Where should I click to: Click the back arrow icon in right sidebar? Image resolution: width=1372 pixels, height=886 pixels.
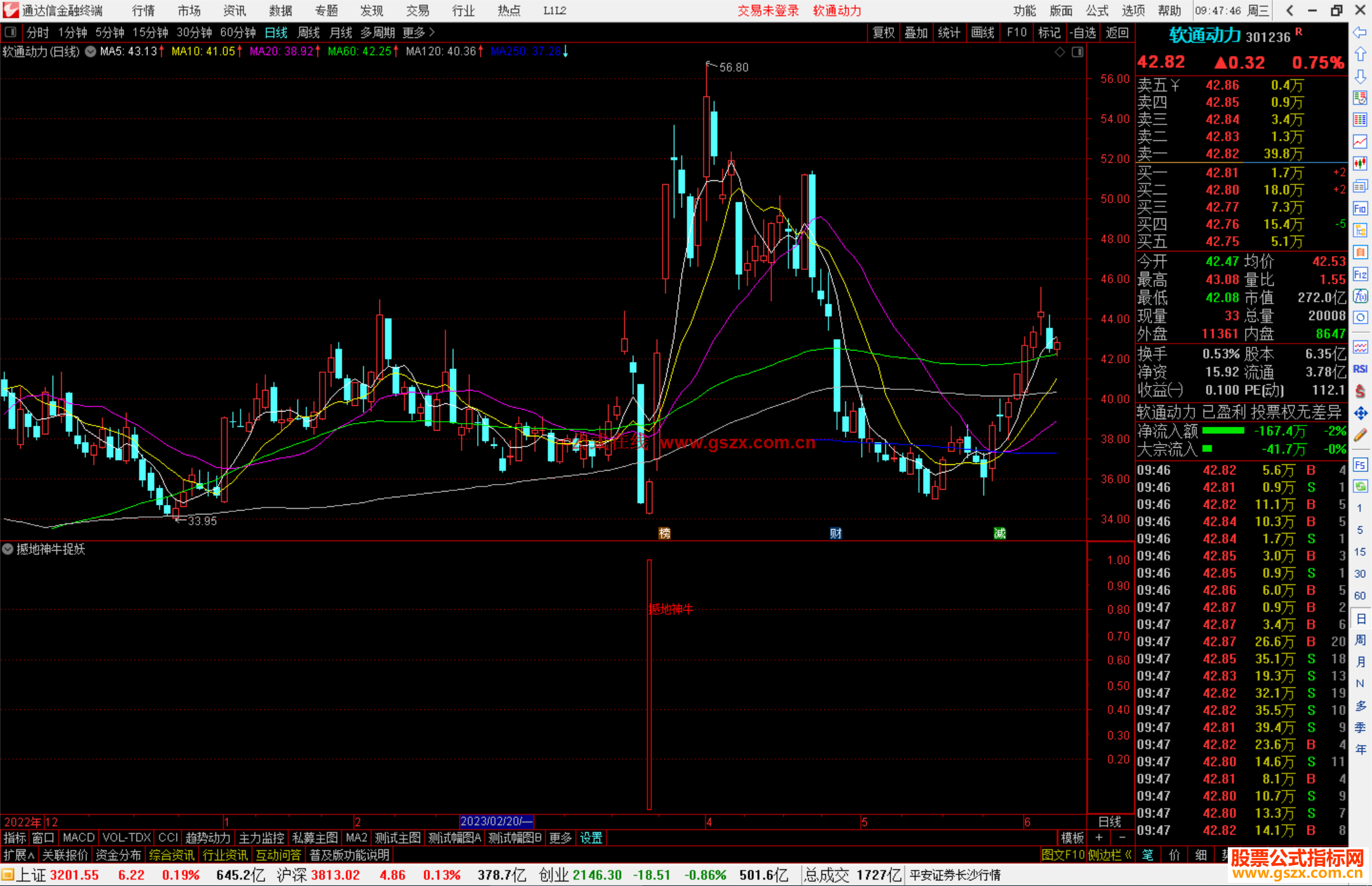1360,32
